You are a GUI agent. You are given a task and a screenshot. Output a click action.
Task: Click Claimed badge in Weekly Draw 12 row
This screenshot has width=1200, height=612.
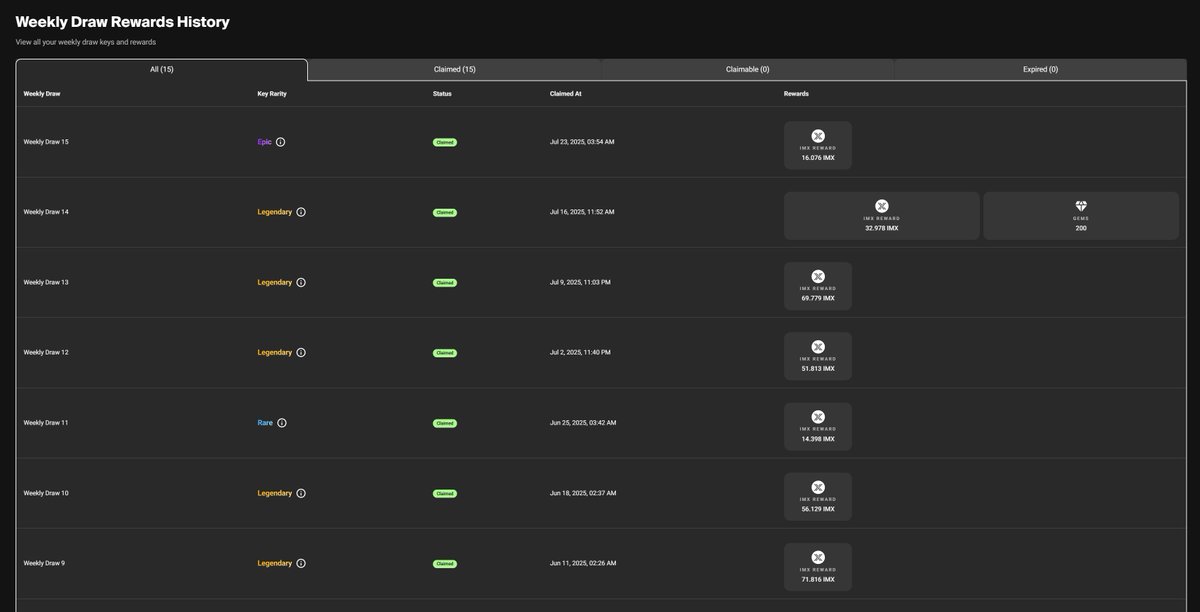pos(445,352)
